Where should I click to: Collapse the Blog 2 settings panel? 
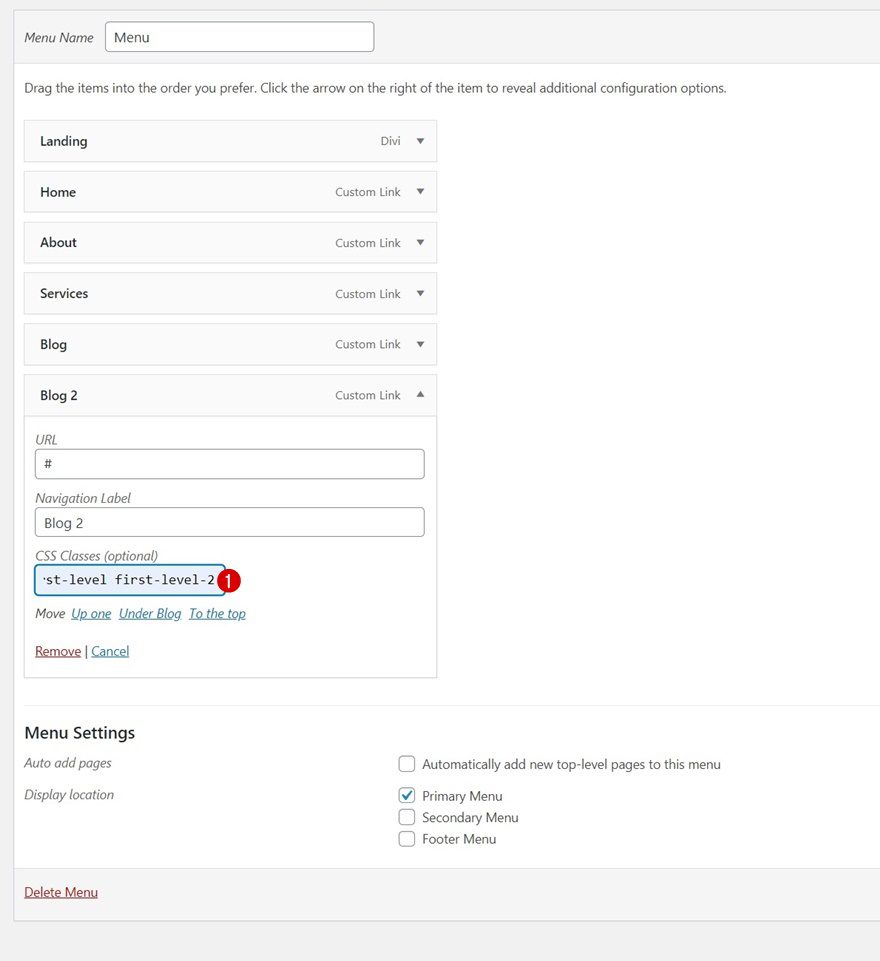(419, 395)
